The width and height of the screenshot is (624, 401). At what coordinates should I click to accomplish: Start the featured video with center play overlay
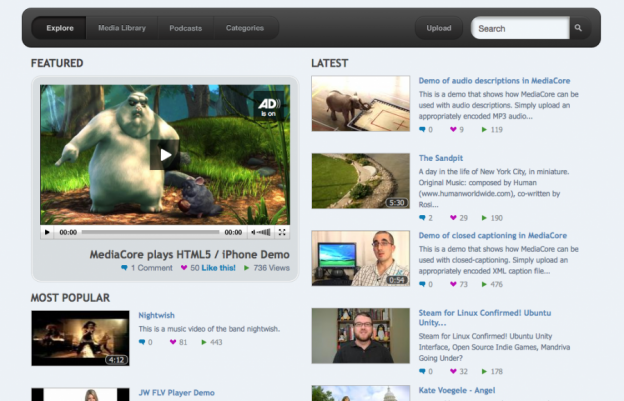coord(164,155)
